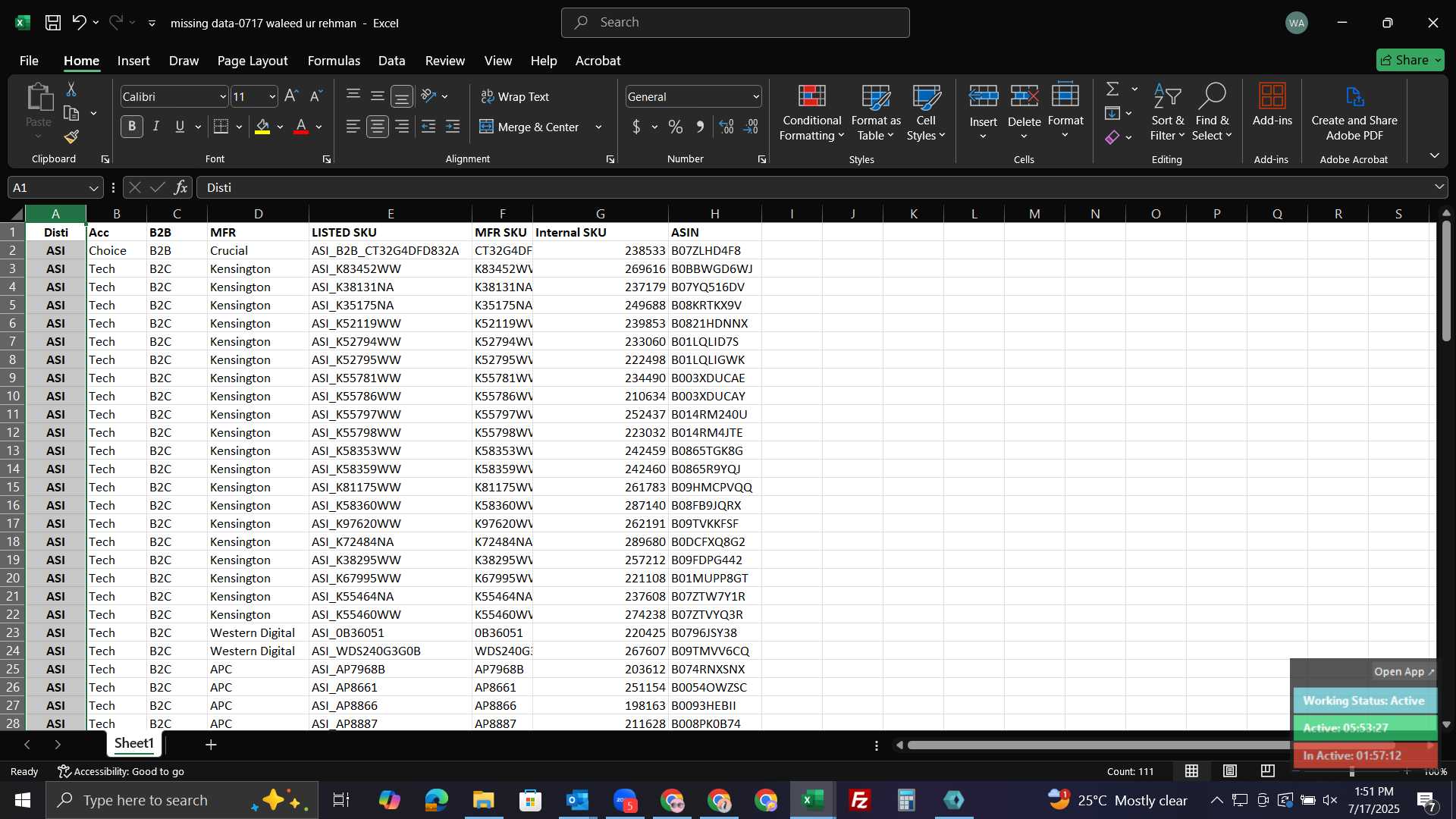Viewport: 1456px width, 819px height.
Task: Switch to the Data tab
Action: pos(391,61)
